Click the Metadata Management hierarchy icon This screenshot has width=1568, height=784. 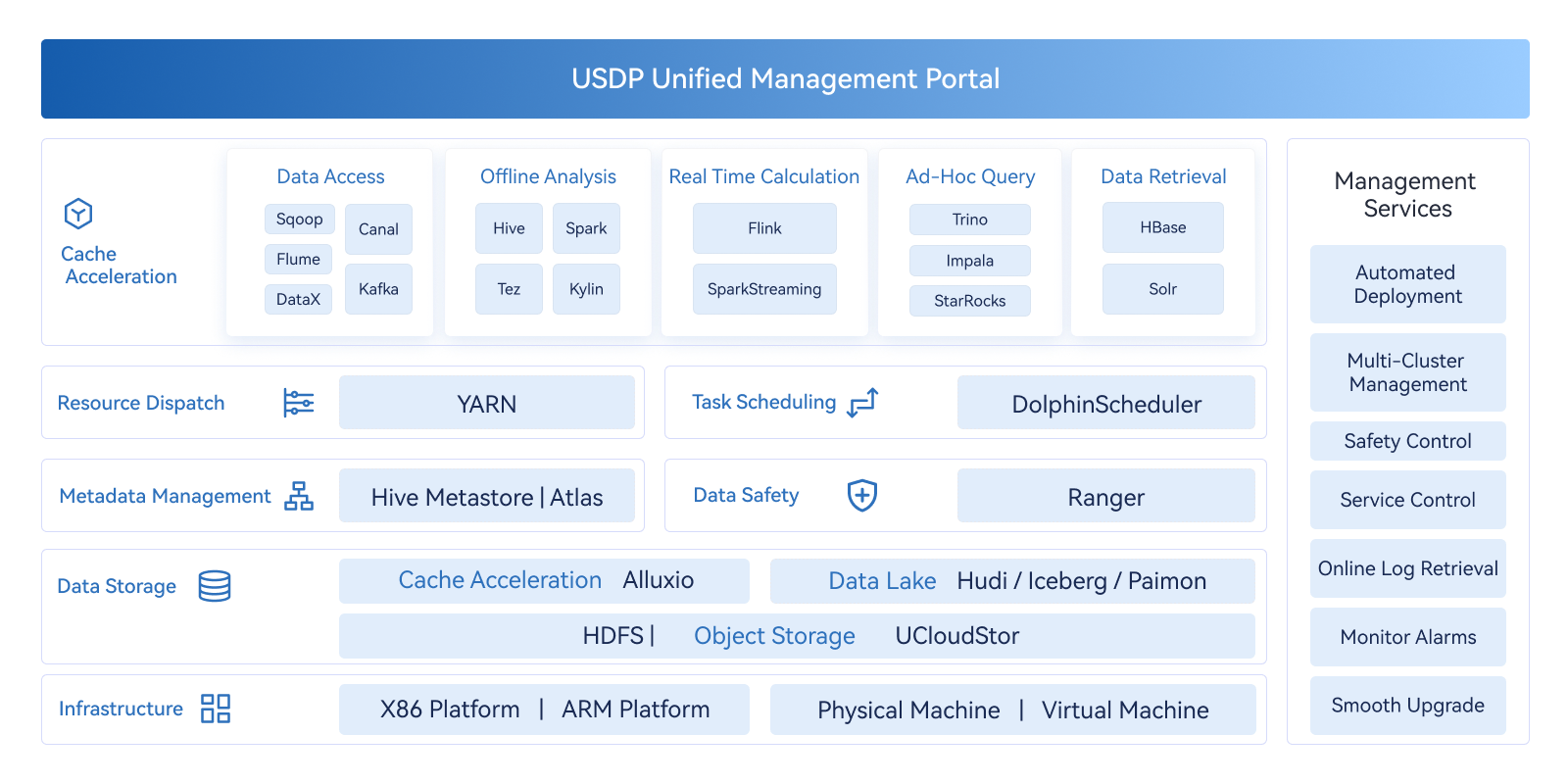(299, 496)
